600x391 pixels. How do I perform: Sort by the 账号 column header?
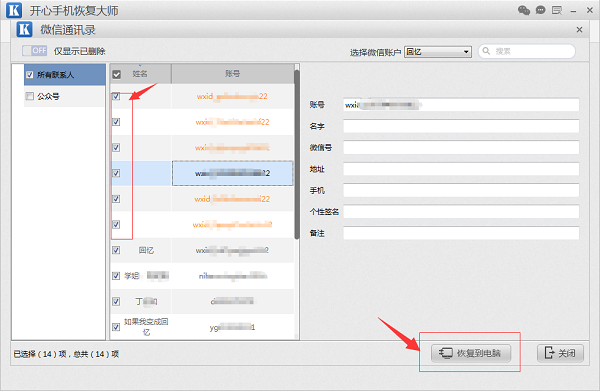coord(232,73)
